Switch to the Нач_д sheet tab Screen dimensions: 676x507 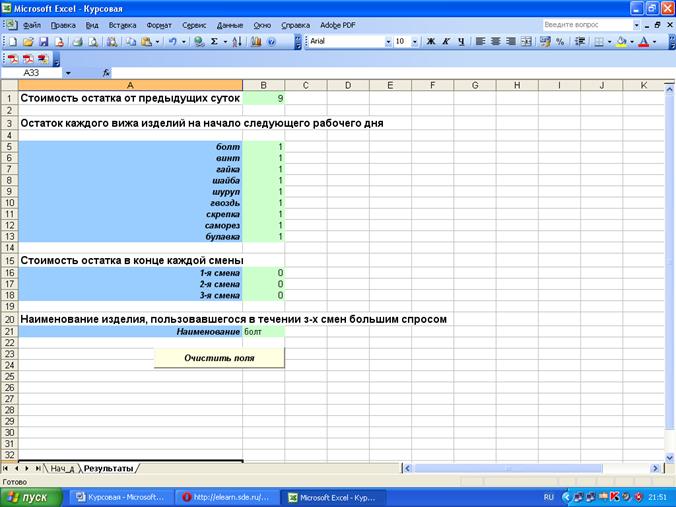(63, 468)
